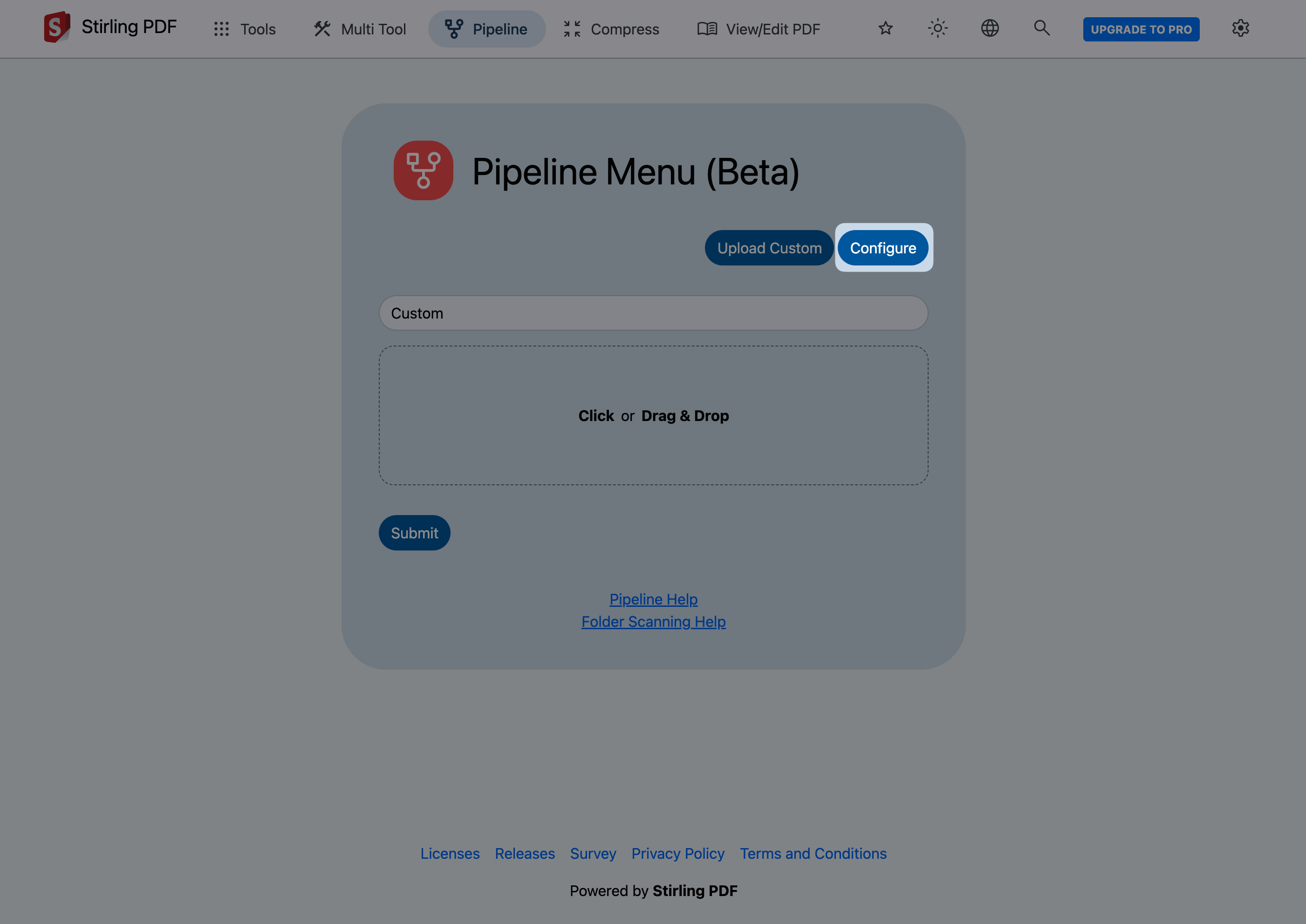This screenshot has height=924, width=1306.
Task: Click the globe language icon
Action: pos(990,28)
